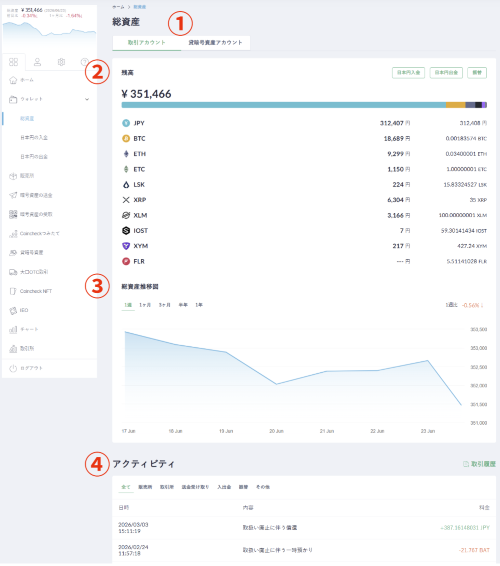Select the 取引所 activity filter tab
The height and width of the screenshot is (566, 500).
167,487
